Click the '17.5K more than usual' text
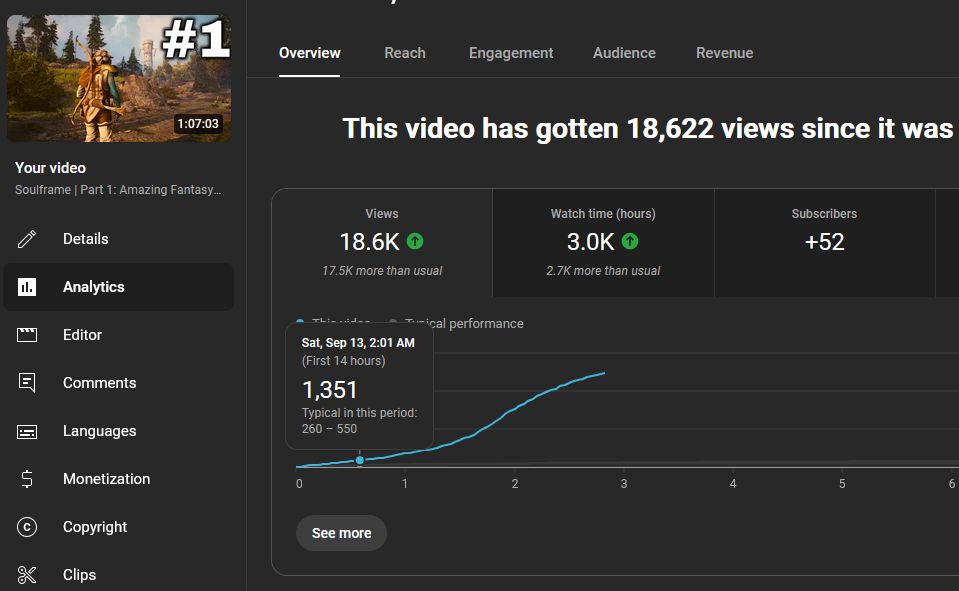The image size is (959, 591). [382, 270]
